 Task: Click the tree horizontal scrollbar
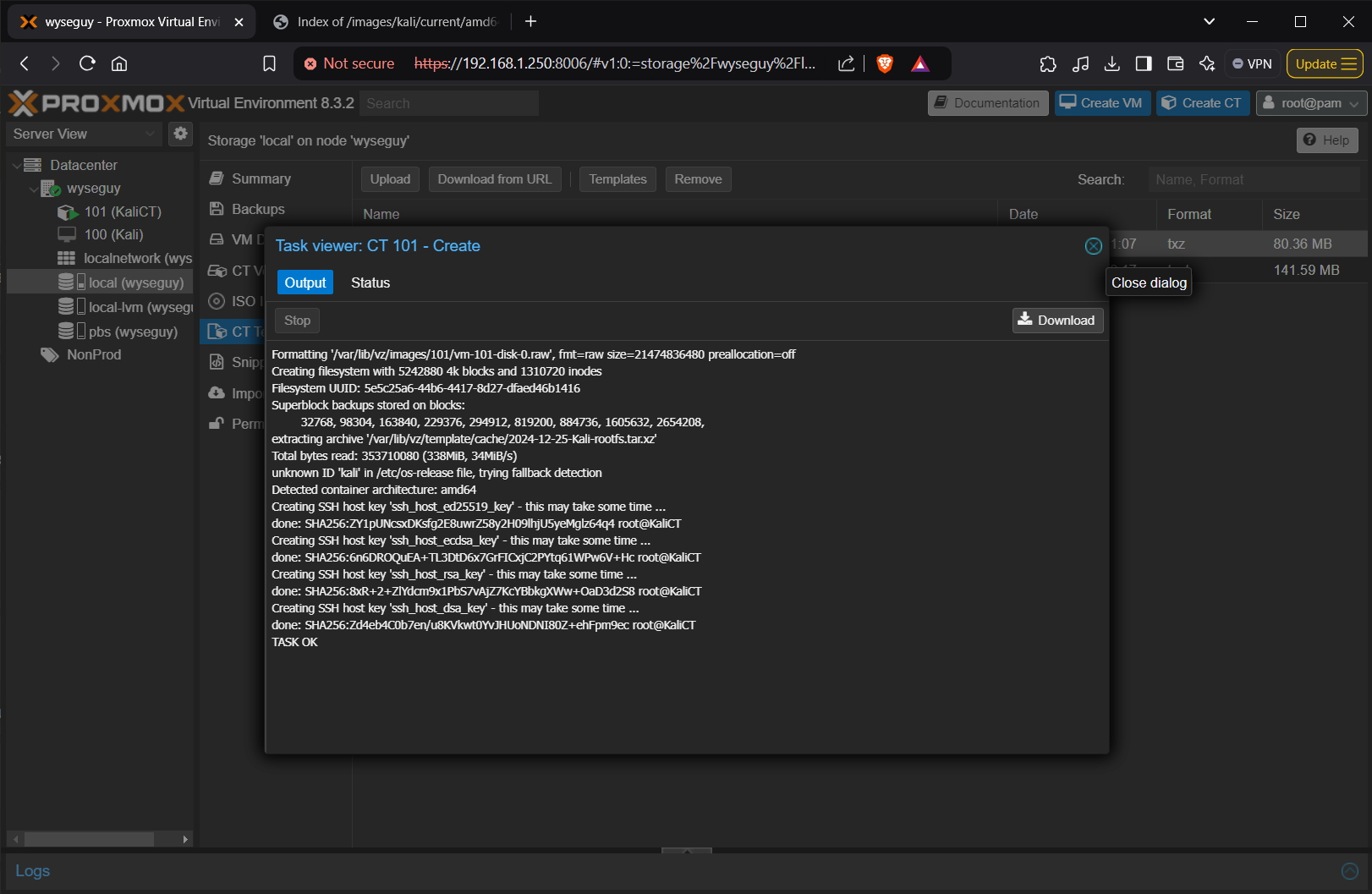tap(89, 839)
